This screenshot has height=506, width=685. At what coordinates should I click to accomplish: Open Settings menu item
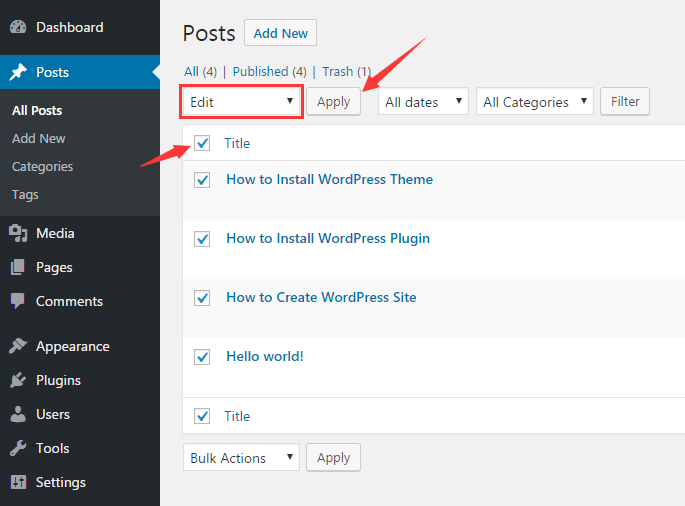pyautogui.click(x=80, y=482)
